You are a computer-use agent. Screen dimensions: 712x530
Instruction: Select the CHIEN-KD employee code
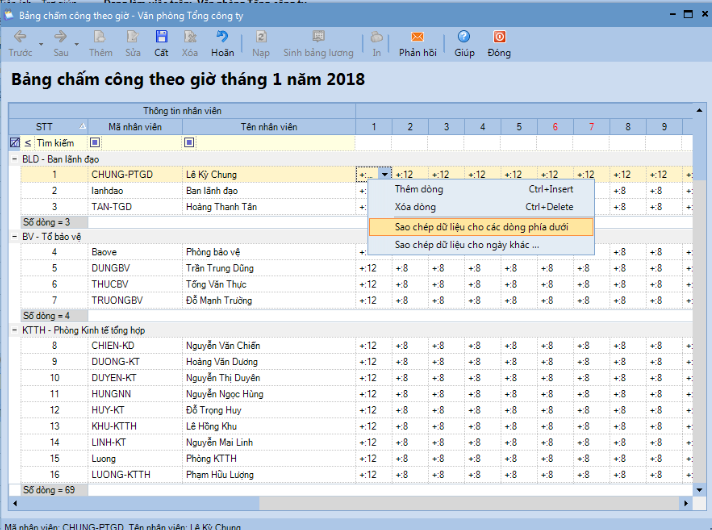pyautogui.click(x=135, y=346)
